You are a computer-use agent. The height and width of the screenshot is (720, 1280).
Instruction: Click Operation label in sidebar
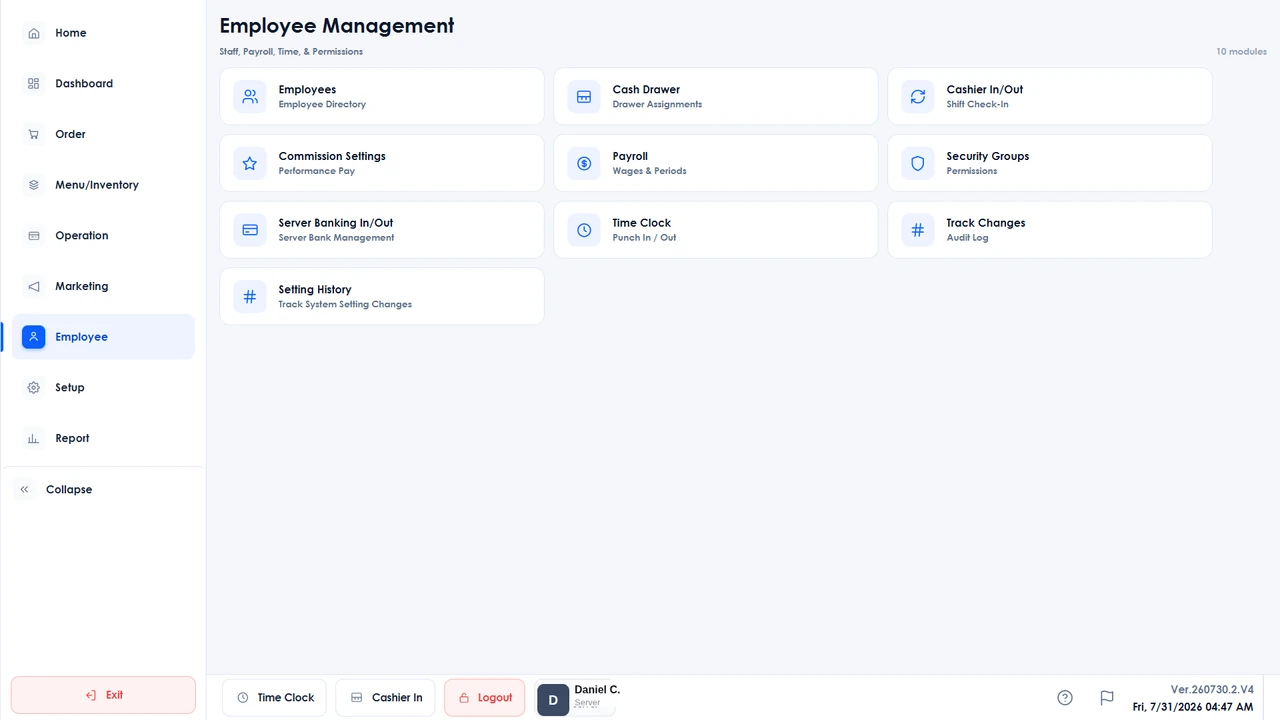(82, 236)
